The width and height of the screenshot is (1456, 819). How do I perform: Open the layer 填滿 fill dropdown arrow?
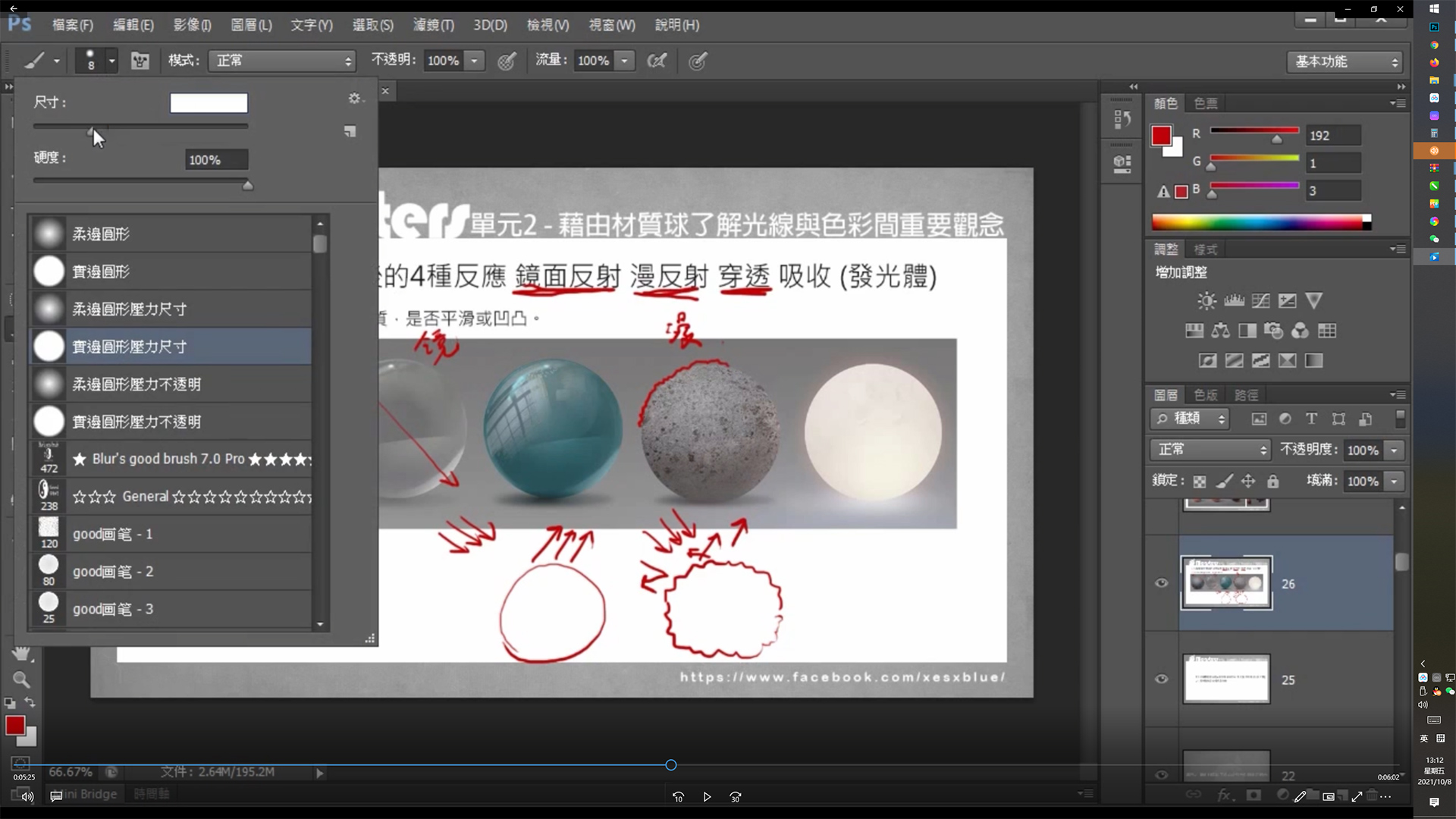1394,482
